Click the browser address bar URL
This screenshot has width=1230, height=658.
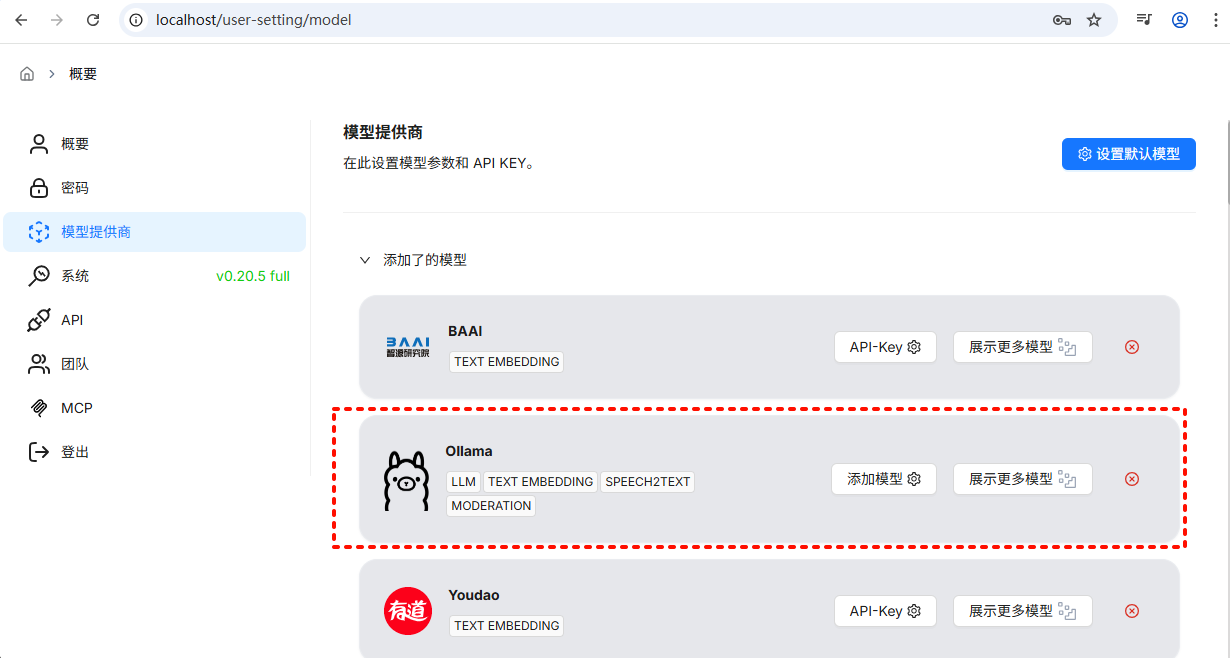pos(254,20)
